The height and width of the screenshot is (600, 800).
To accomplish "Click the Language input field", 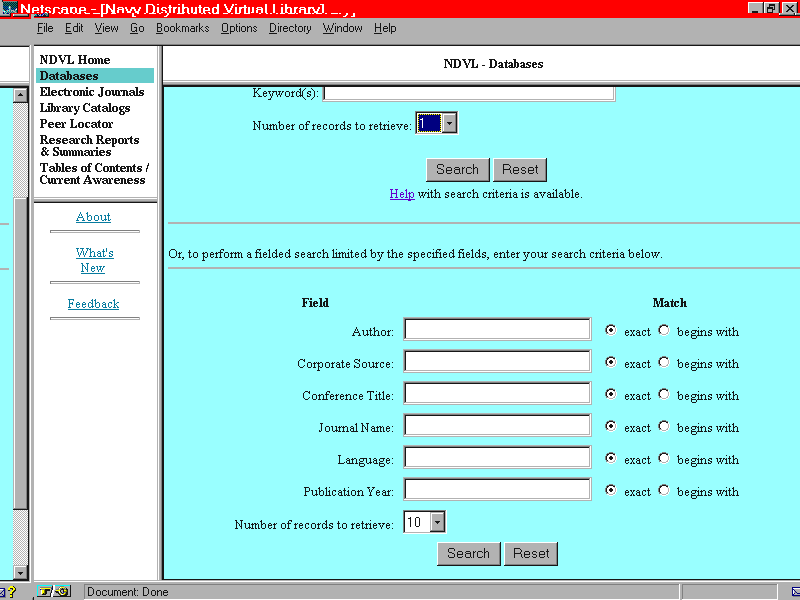I will click(497, 457).
